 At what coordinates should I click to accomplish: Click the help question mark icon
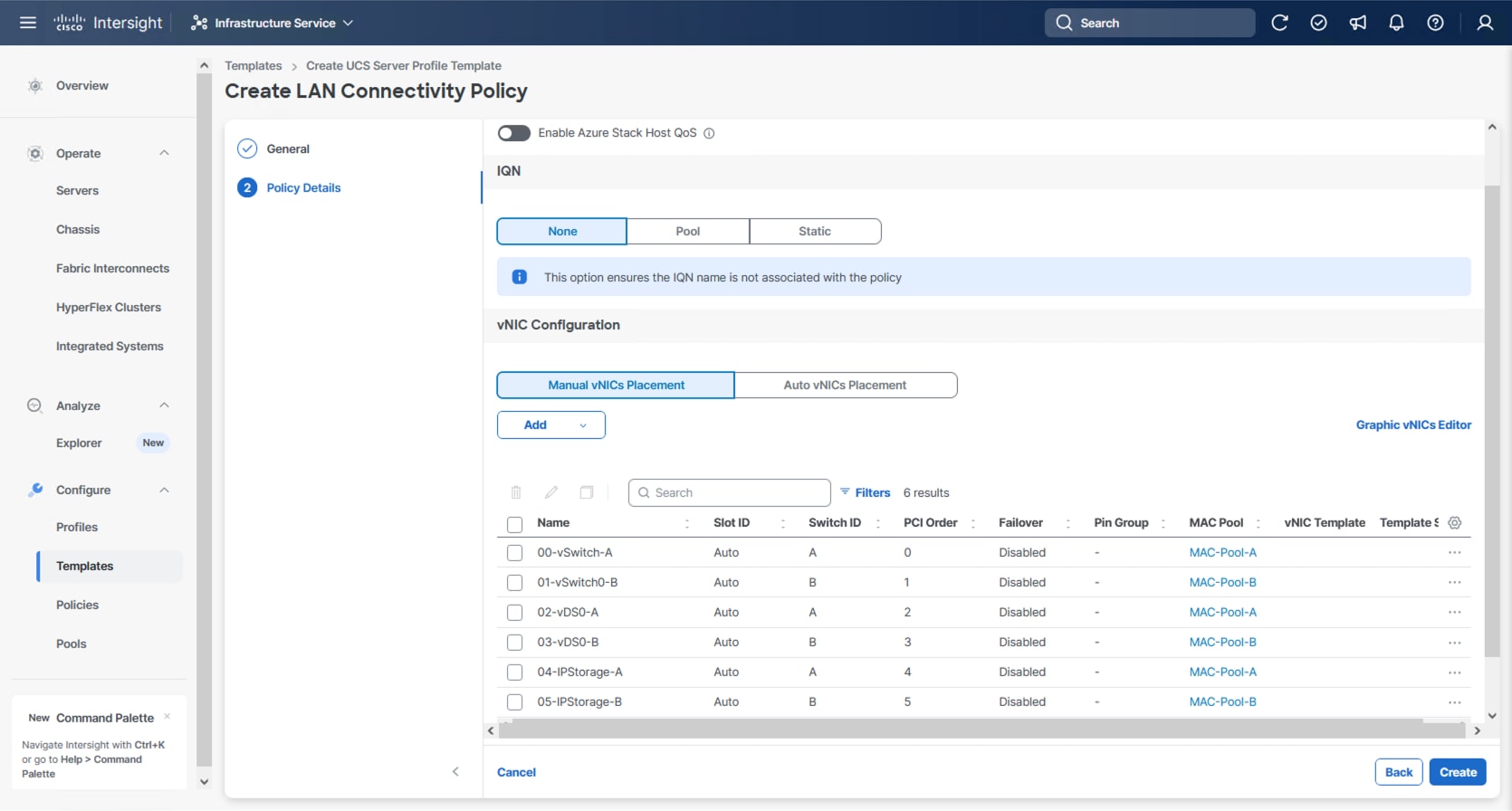click(1435, 23)
